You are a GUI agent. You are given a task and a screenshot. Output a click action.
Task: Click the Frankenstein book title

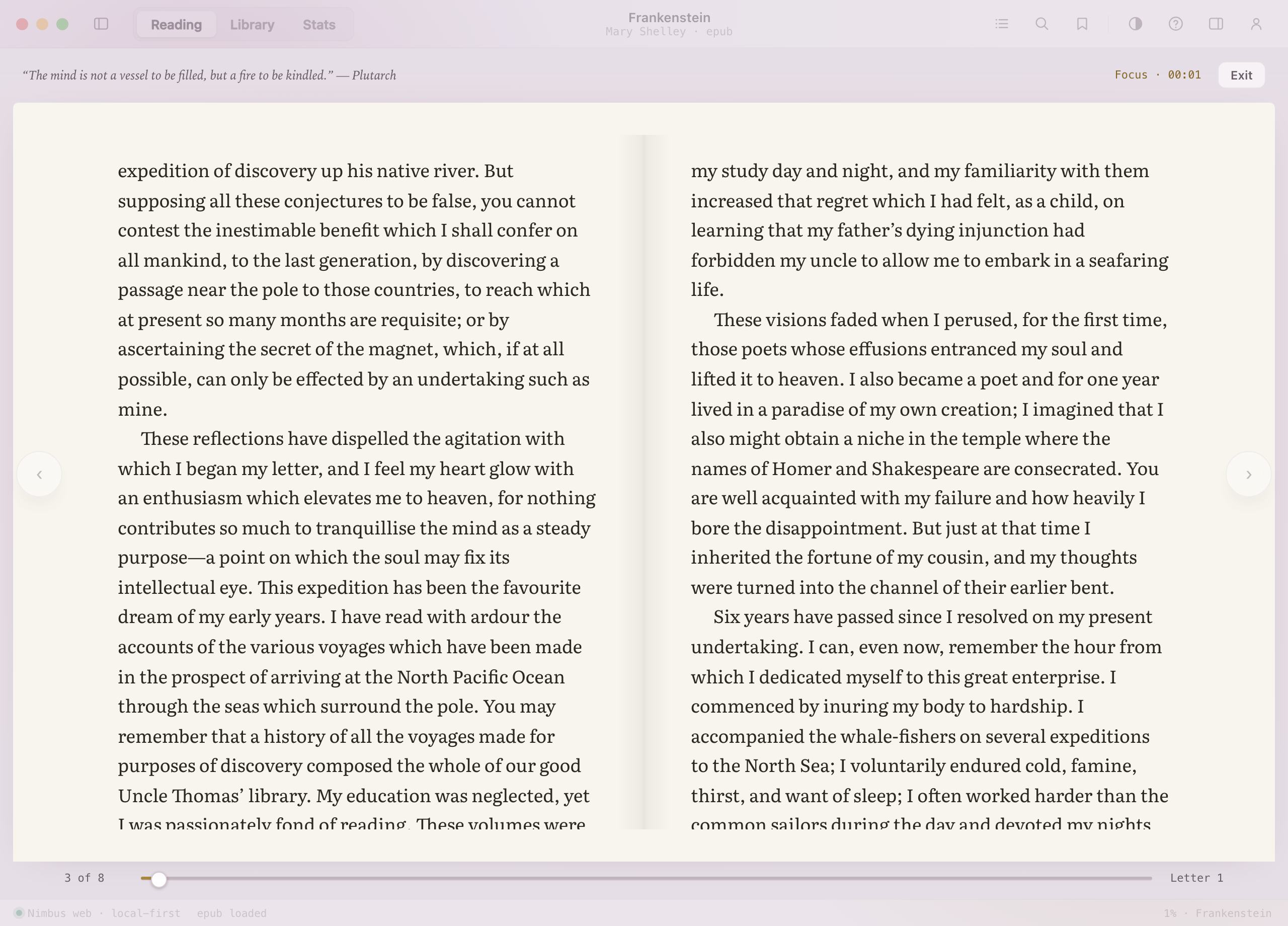(x=669, y=18)
